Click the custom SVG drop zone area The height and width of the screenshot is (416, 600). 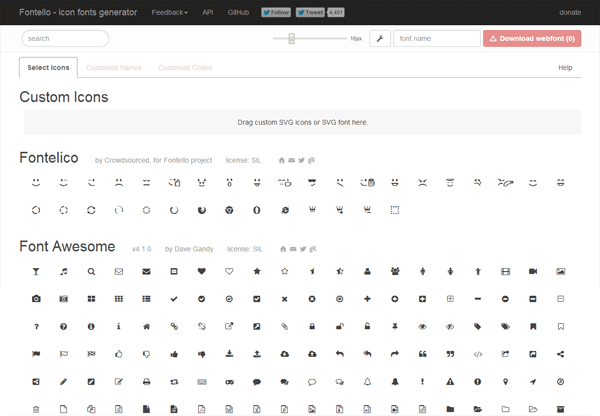point(302,122)
